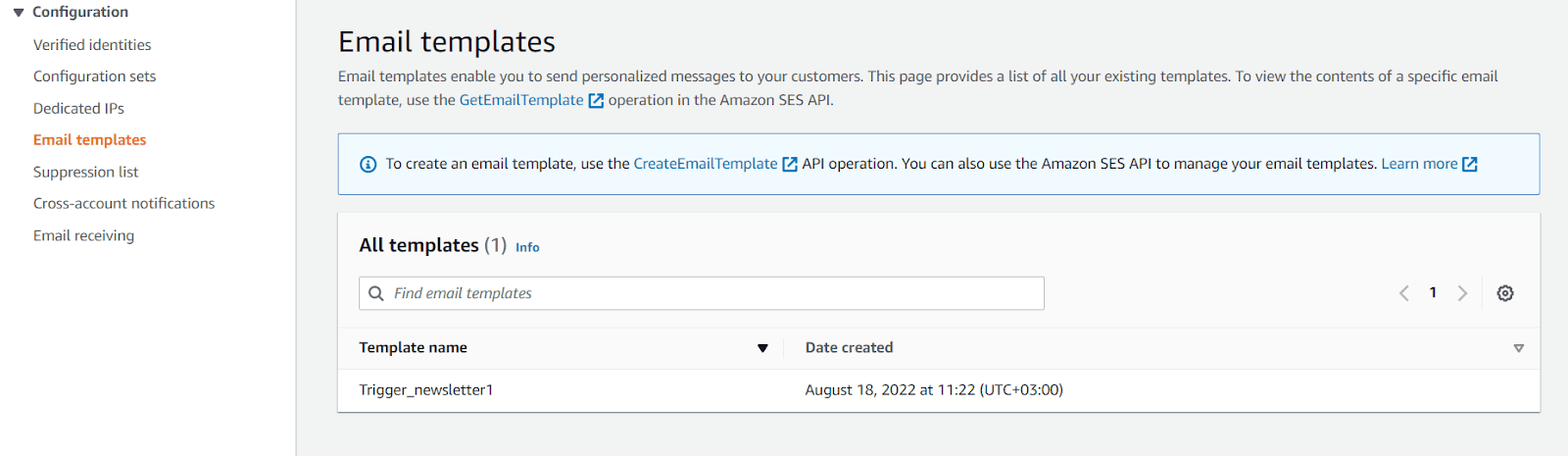Viewport: 1568px width, 456px height.
Task: Click external link icon beside CreateEmailTemplate
Action: (x=790, y=164)
